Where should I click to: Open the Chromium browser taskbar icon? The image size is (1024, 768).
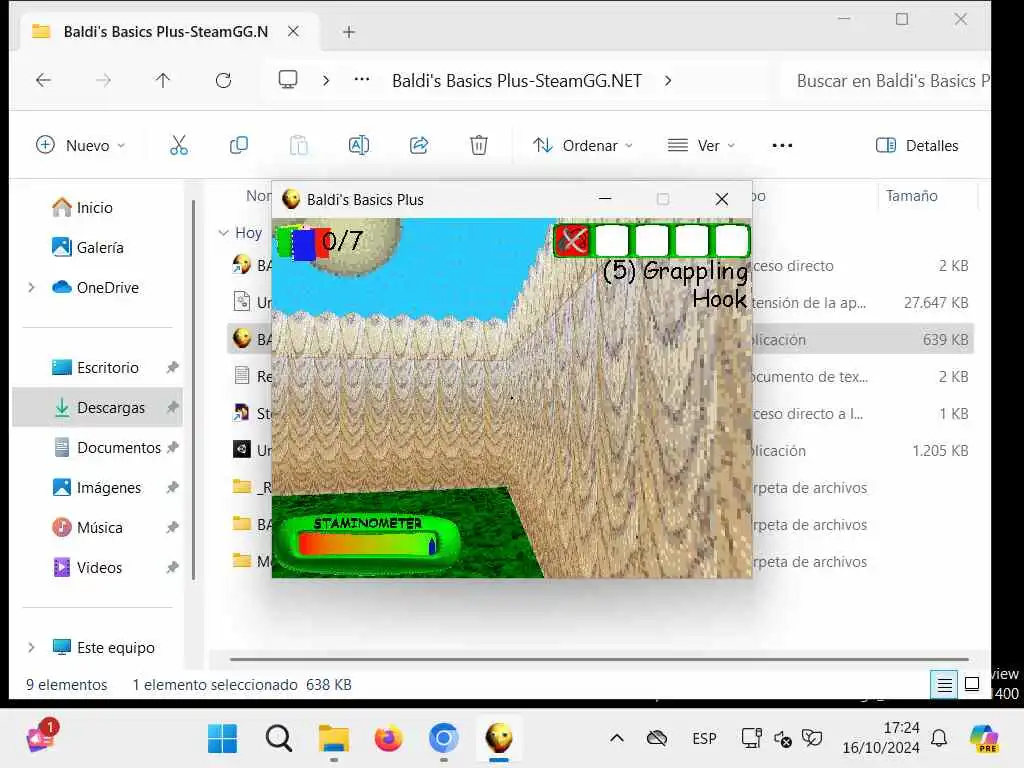[x=443, y=739]
